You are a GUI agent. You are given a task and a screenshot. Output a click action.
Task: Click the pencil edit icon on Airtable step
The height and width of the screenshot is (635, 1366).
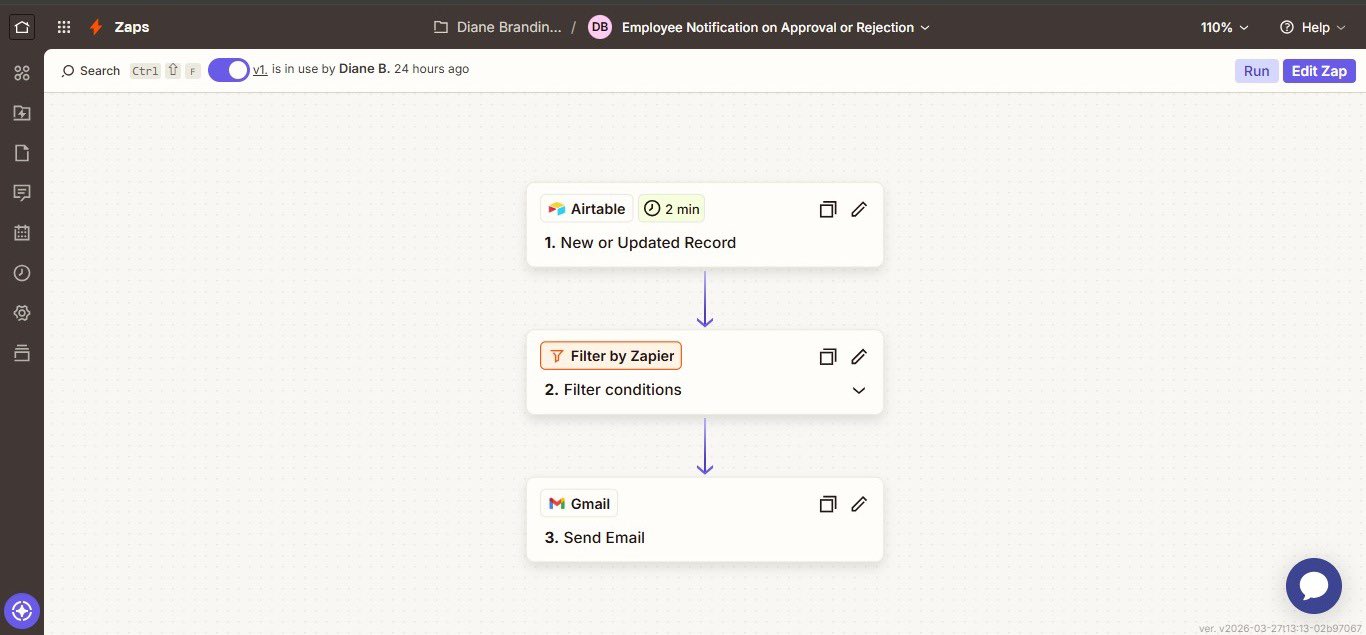(x=859, y=209)
